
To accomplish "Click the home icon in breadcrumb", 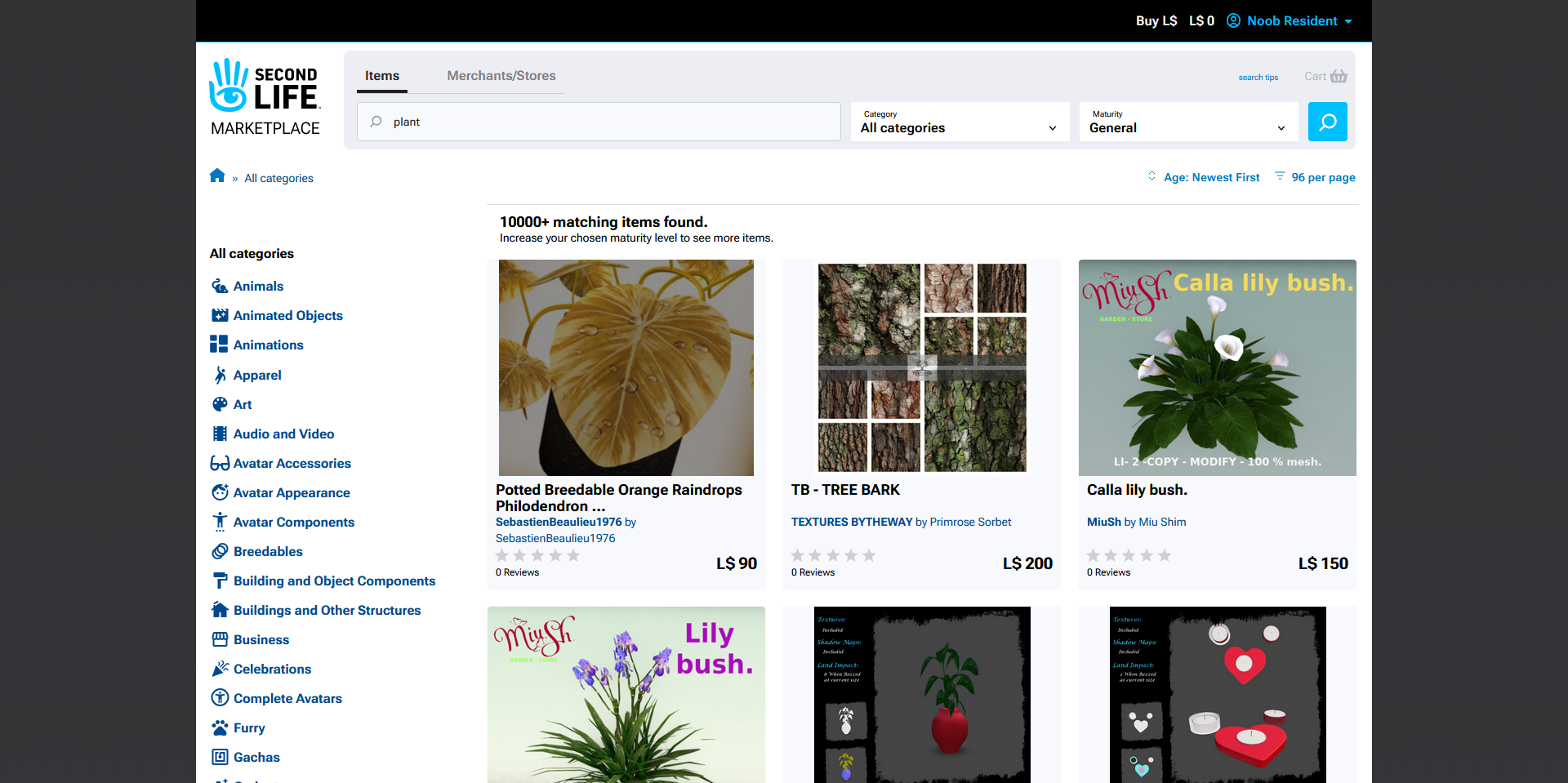I will (217, 176).
